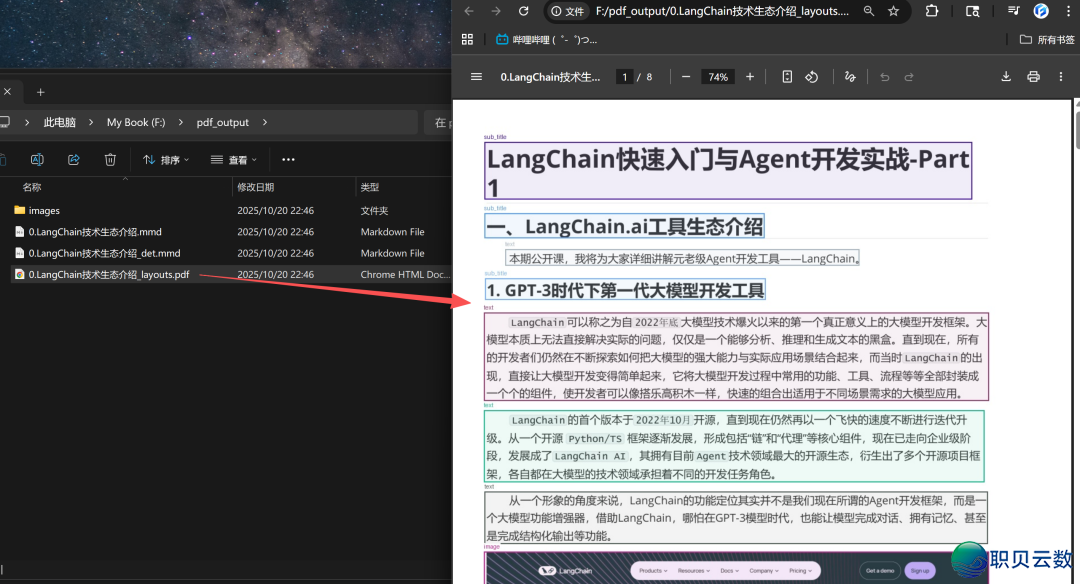Screen dimensions: 1080x584
Task: Print the PDF using the printer icon
Action: 1034,76
